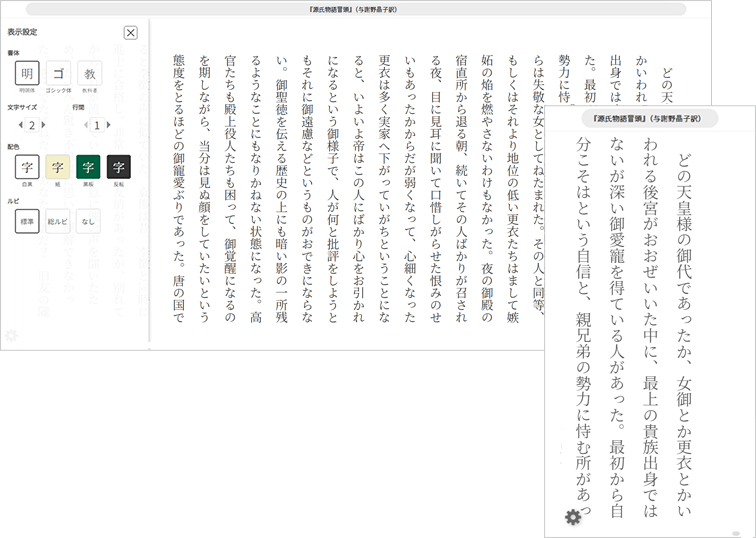This screenshot has width=756, height=538.
Task: Decrease 行間 with the left arrow
Action: 86,125
